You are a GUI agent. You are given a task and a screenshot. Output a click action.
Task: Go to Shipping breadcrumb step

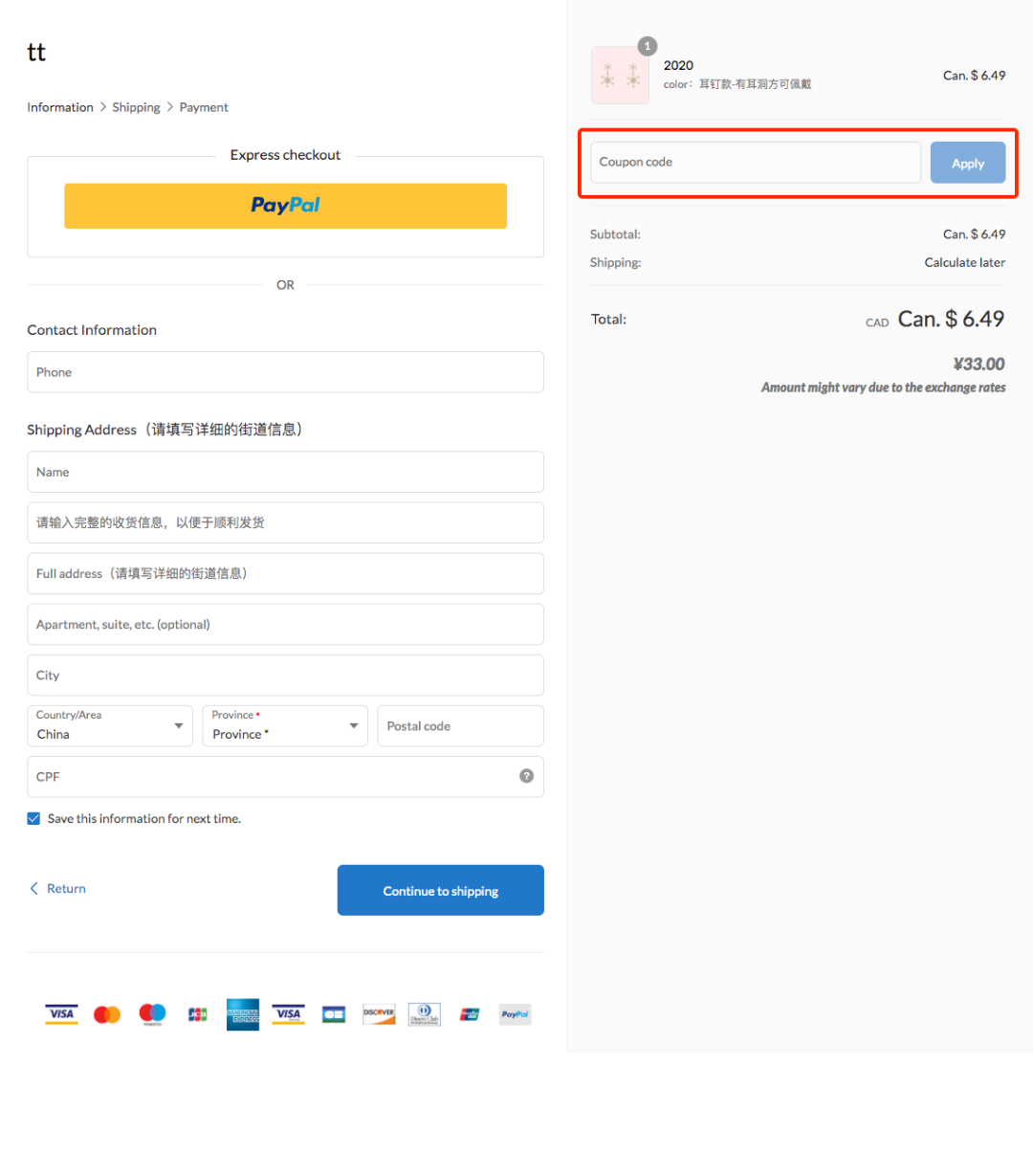[136, 107]
